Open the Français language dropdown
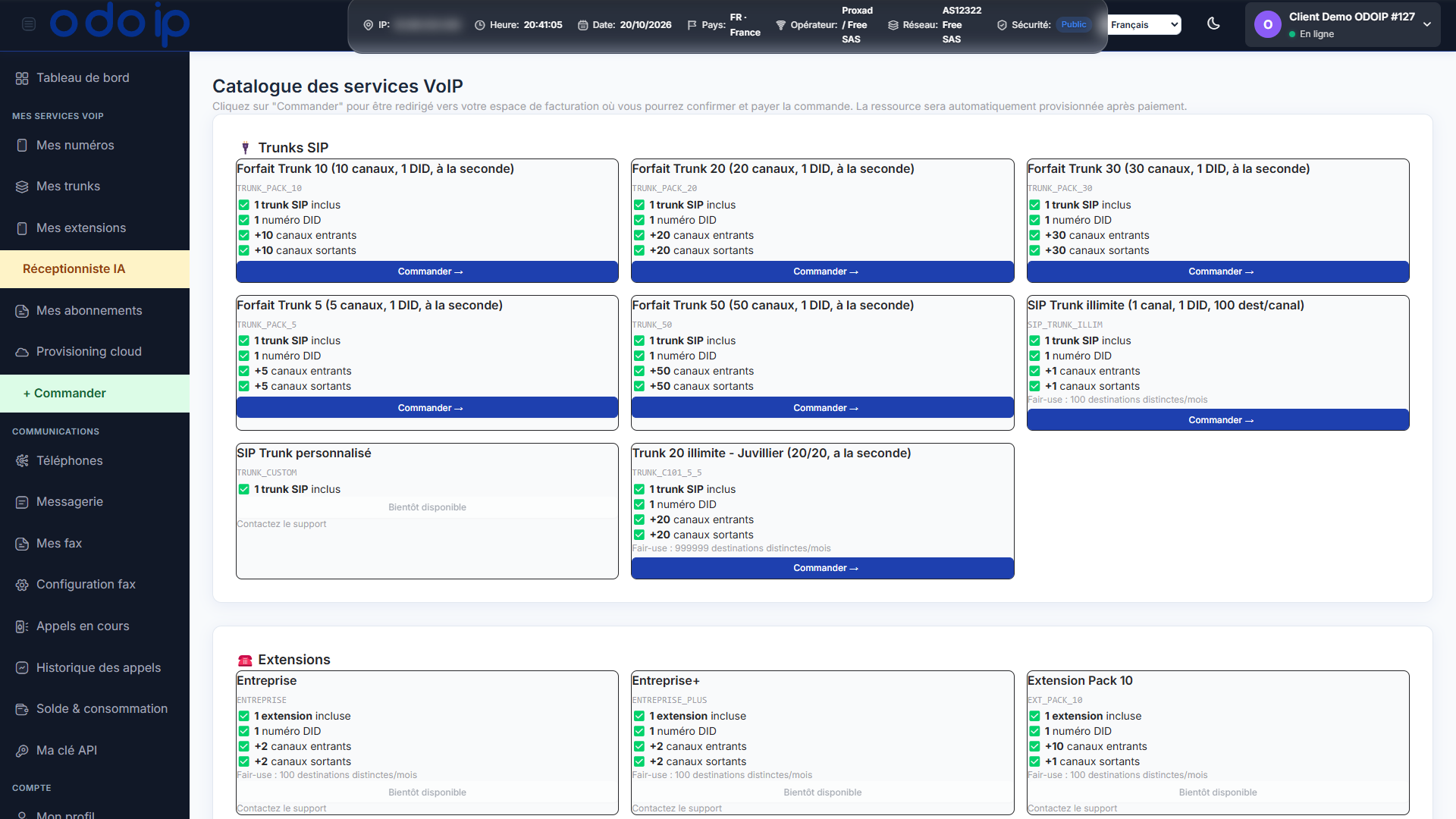Screen dimensions: 1456x819 tap(1144, 25)
